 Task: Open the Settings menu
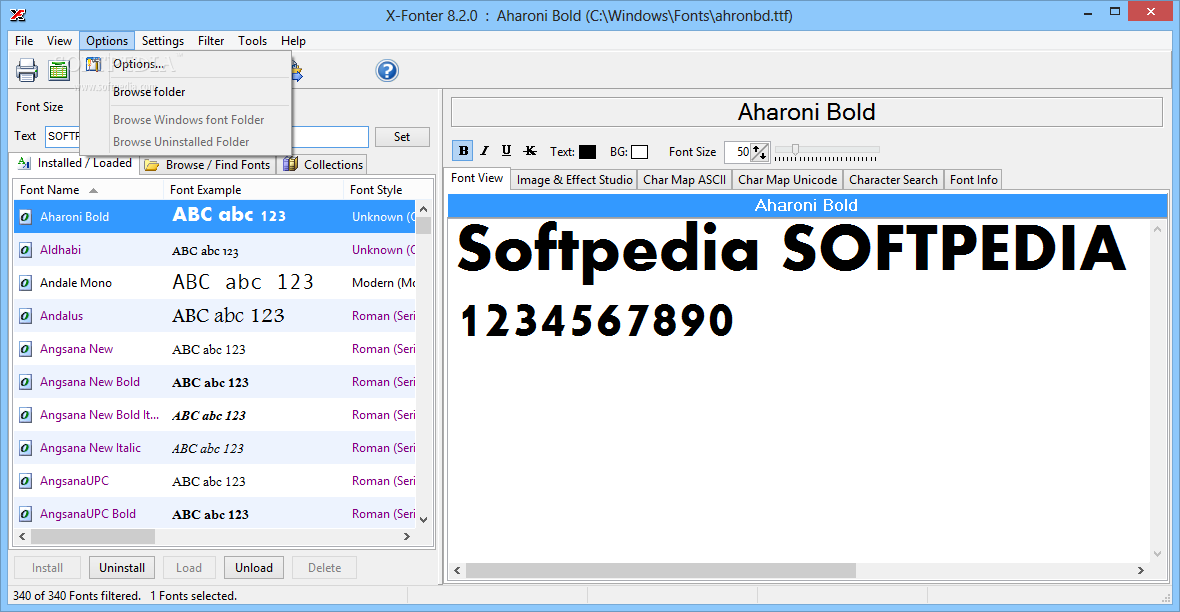tap(163, 41)
